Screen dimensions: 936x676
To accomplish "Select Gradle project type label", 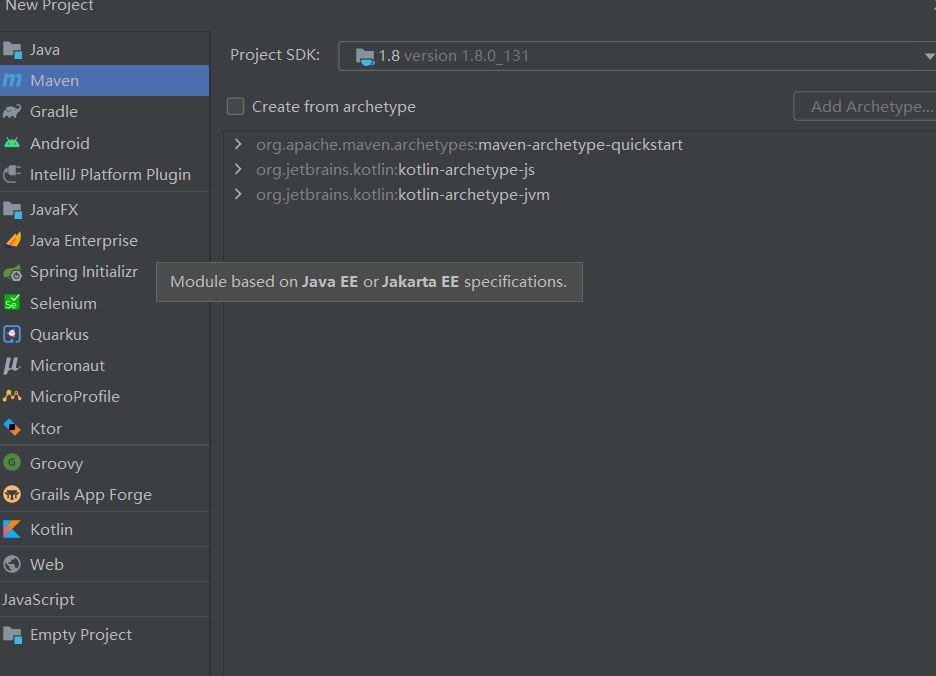I will 54,112.
